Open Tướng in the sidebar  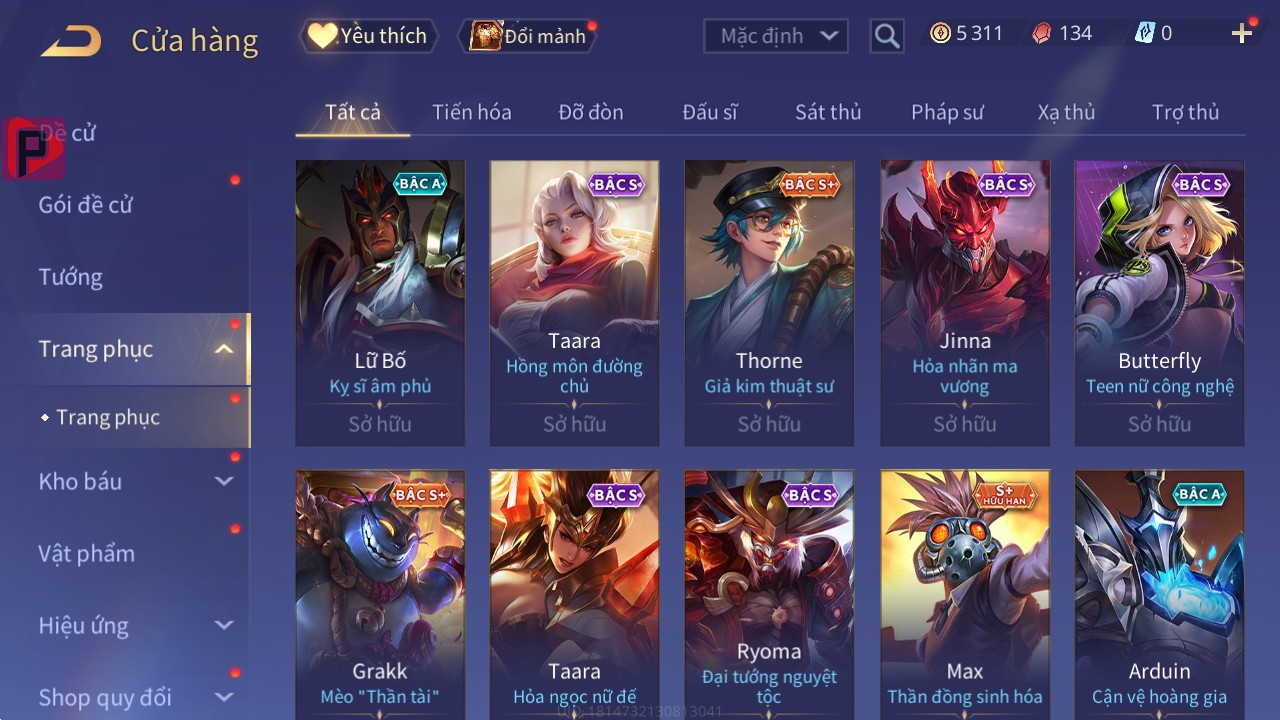[71, 277]
